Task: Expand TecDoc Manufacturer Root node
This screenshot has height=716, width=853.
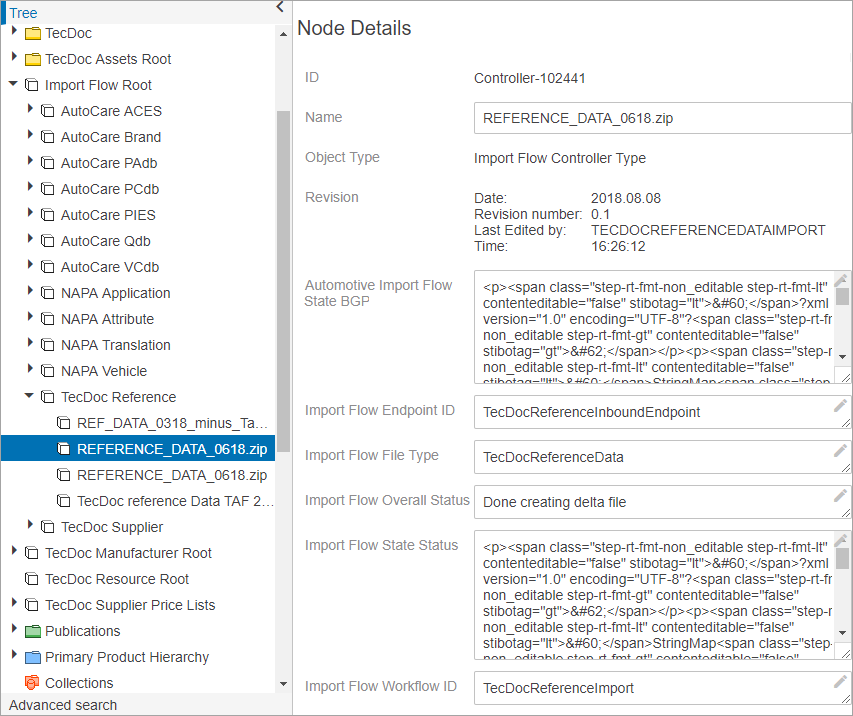Action: tap(14, 551)
